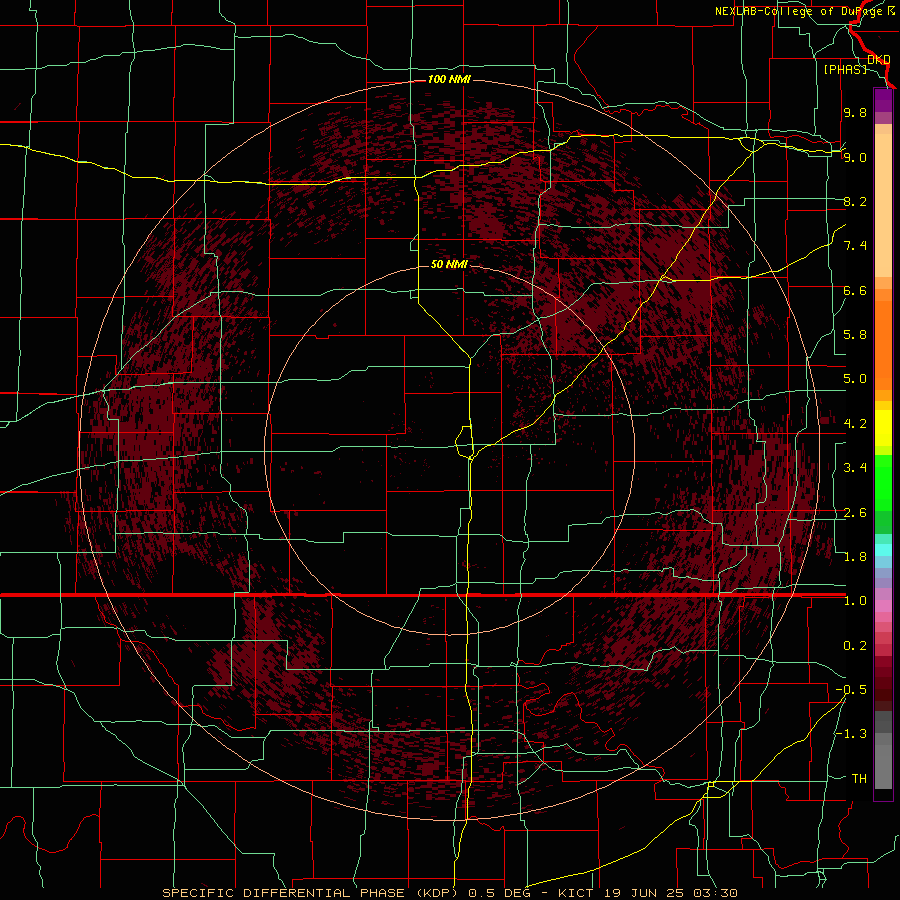Click the 4.2 value on the color scale
Viewport: 900px width, 900px height.
tap(855, 424)
